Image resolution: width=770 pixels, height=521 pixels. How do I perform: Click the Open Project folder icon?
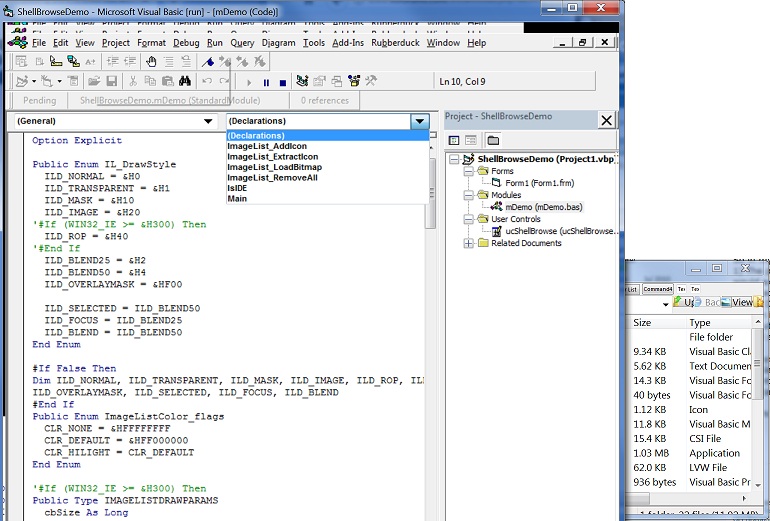94,82
